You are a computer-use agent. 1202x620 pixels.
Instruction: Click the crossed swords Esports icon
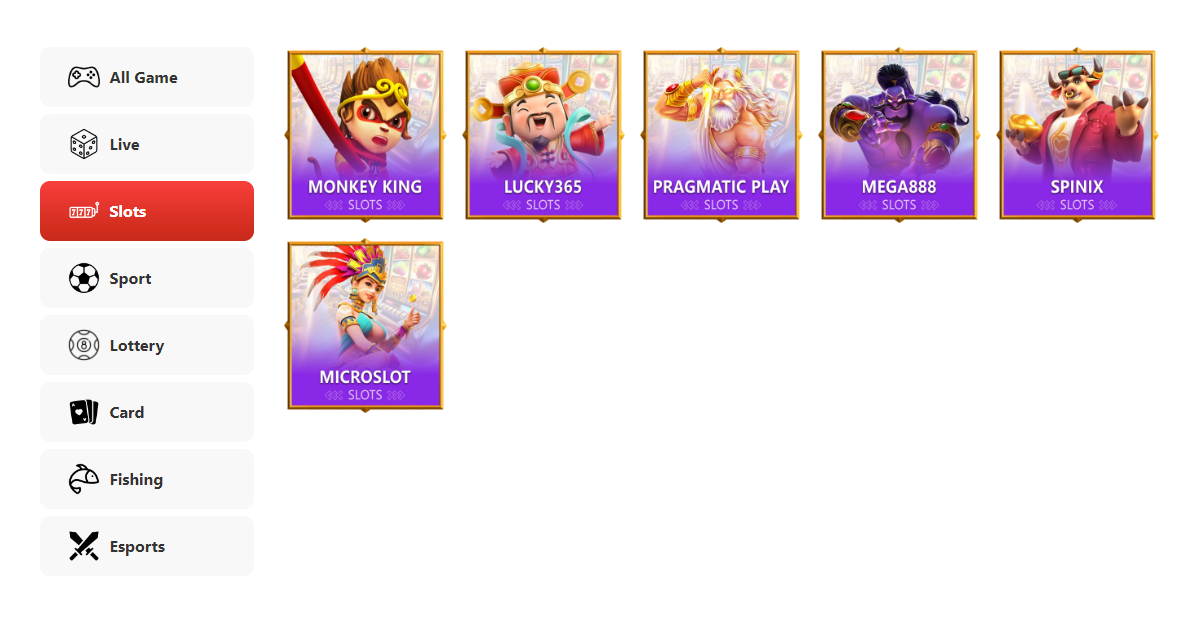tap(84, 546)
